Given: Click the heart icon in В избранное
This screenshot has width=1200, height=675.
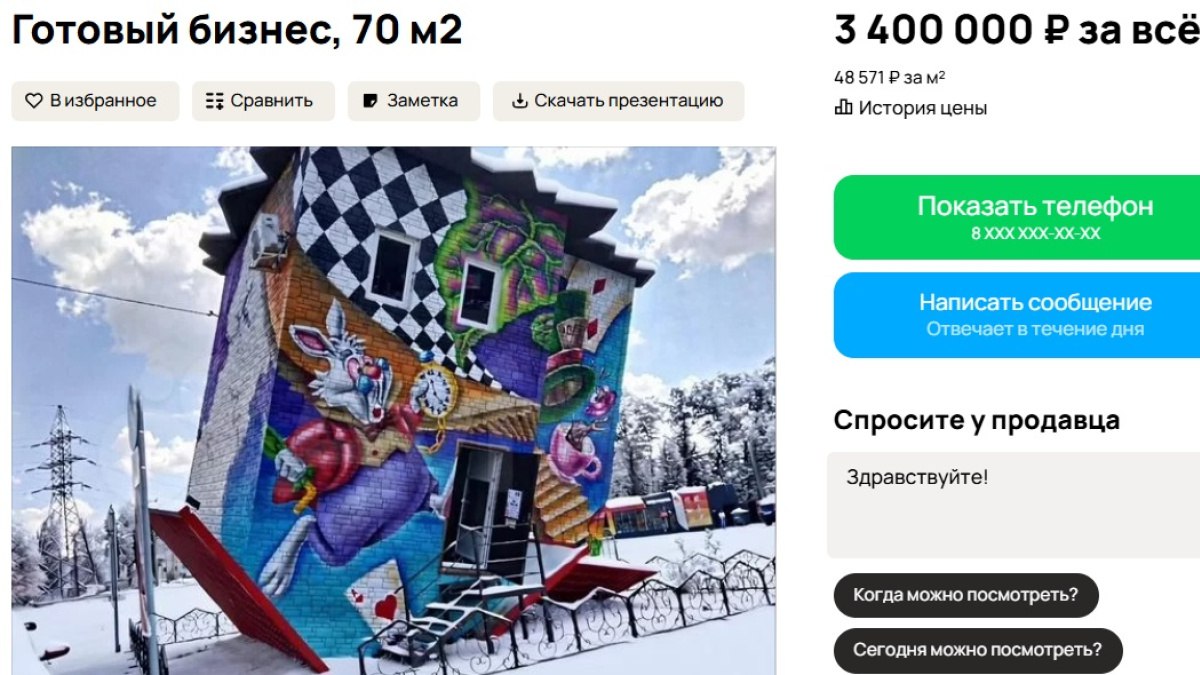Looking at the screenshot, I should pos(34,101).
